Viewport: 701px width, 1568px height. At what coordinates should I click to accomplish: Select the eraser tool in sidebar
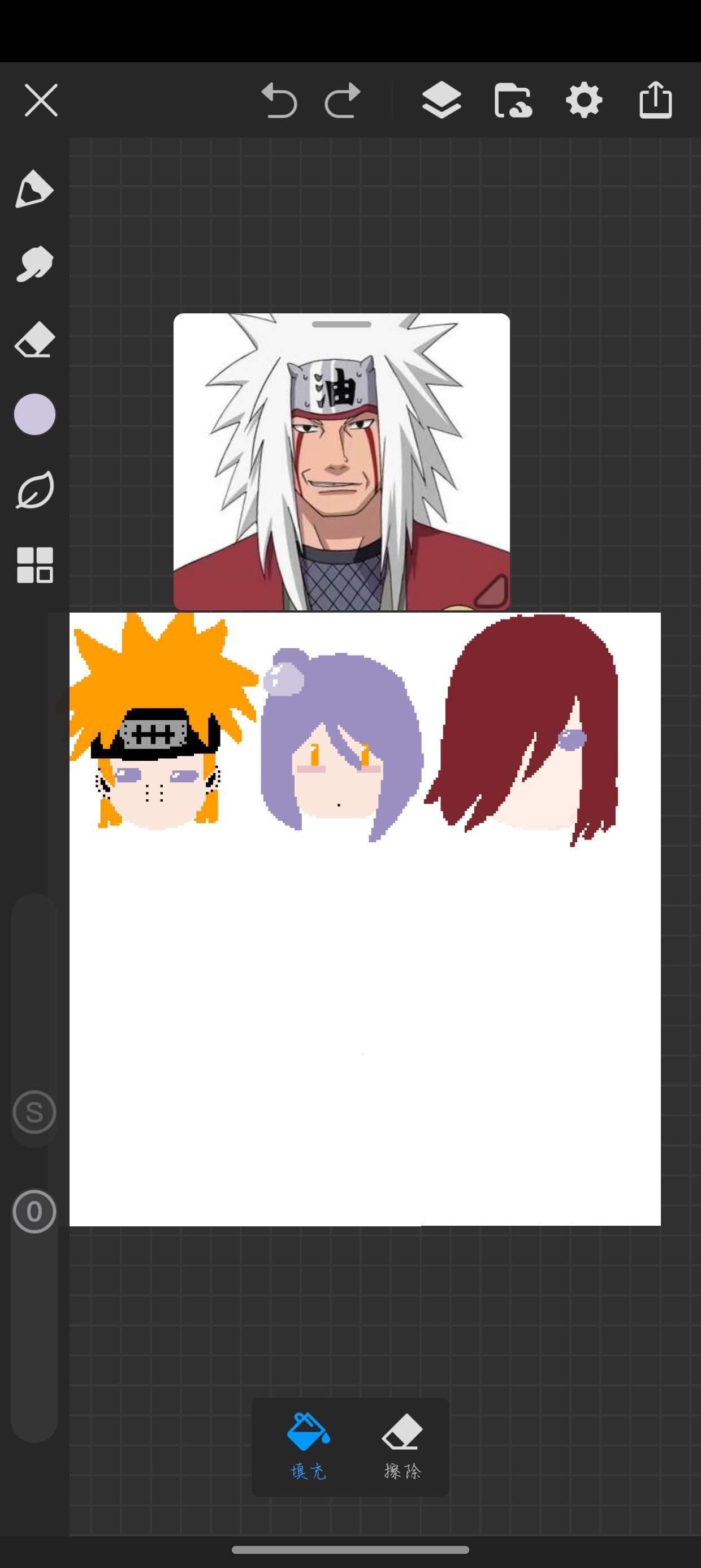(34, 339)
